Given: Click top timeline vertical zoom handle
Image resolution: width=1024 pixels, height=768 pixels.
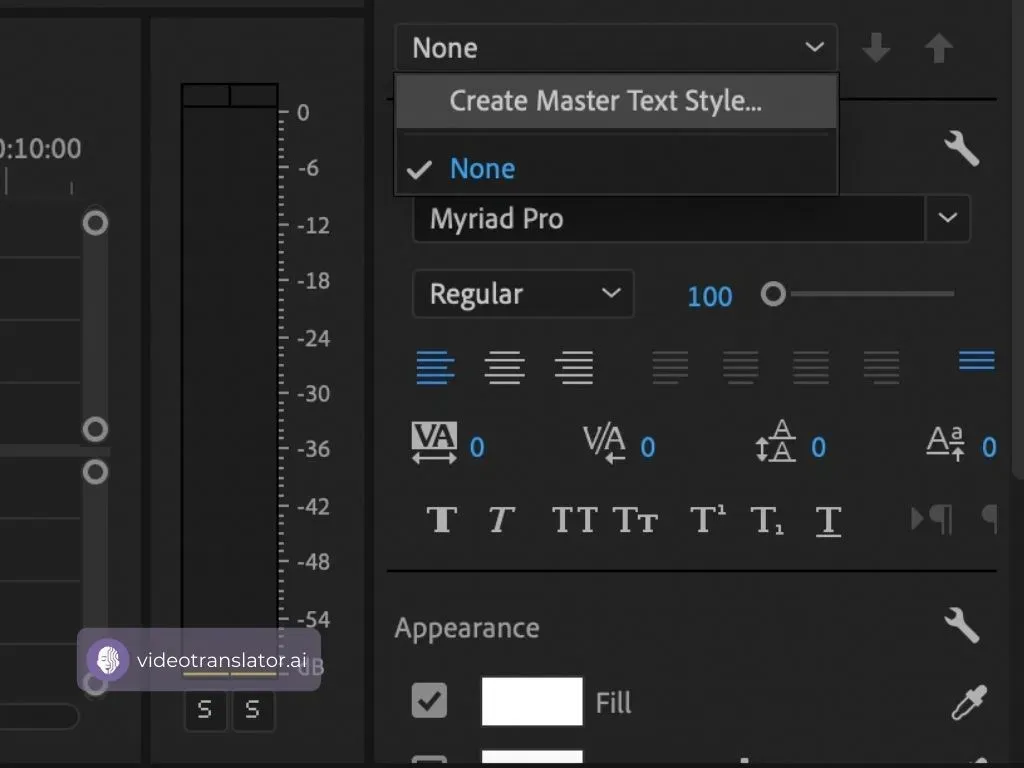Looking at the screenshot, I should pos(95,223).
